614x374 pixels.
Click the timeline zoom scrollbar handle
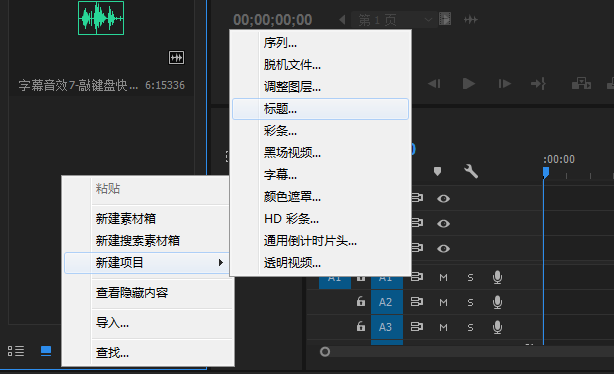click(x=325, y=352)
